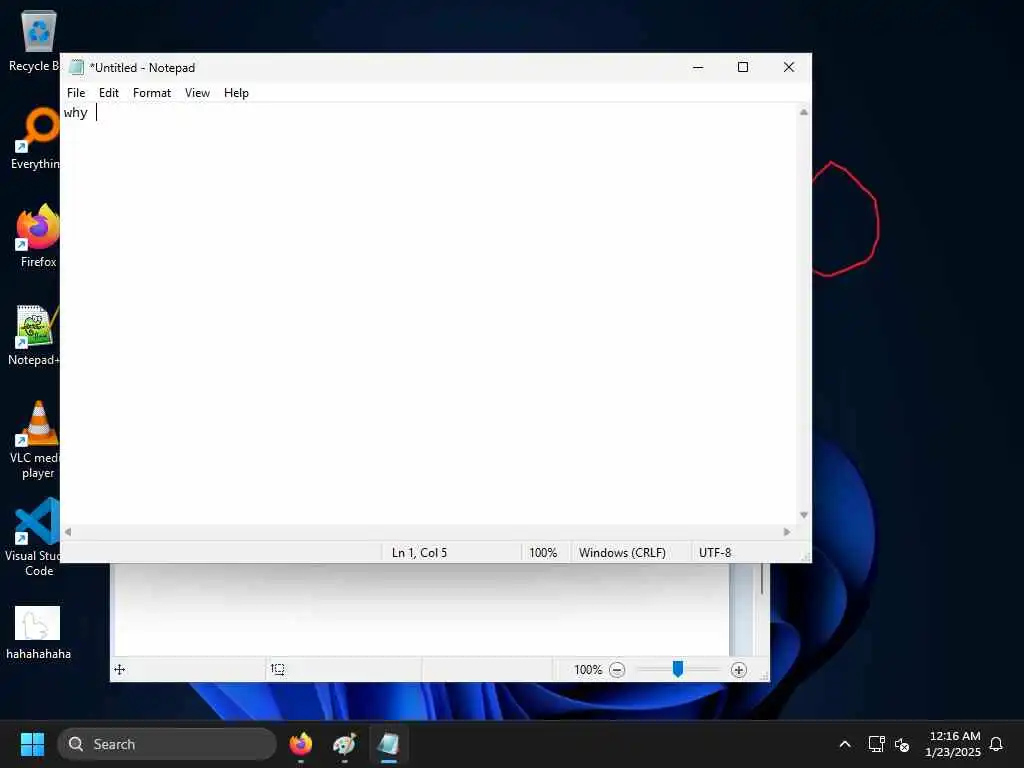This screenshot has width=1024, height=768.
Task: Click the 100% zoom status in Notepad
Action: 543,552
